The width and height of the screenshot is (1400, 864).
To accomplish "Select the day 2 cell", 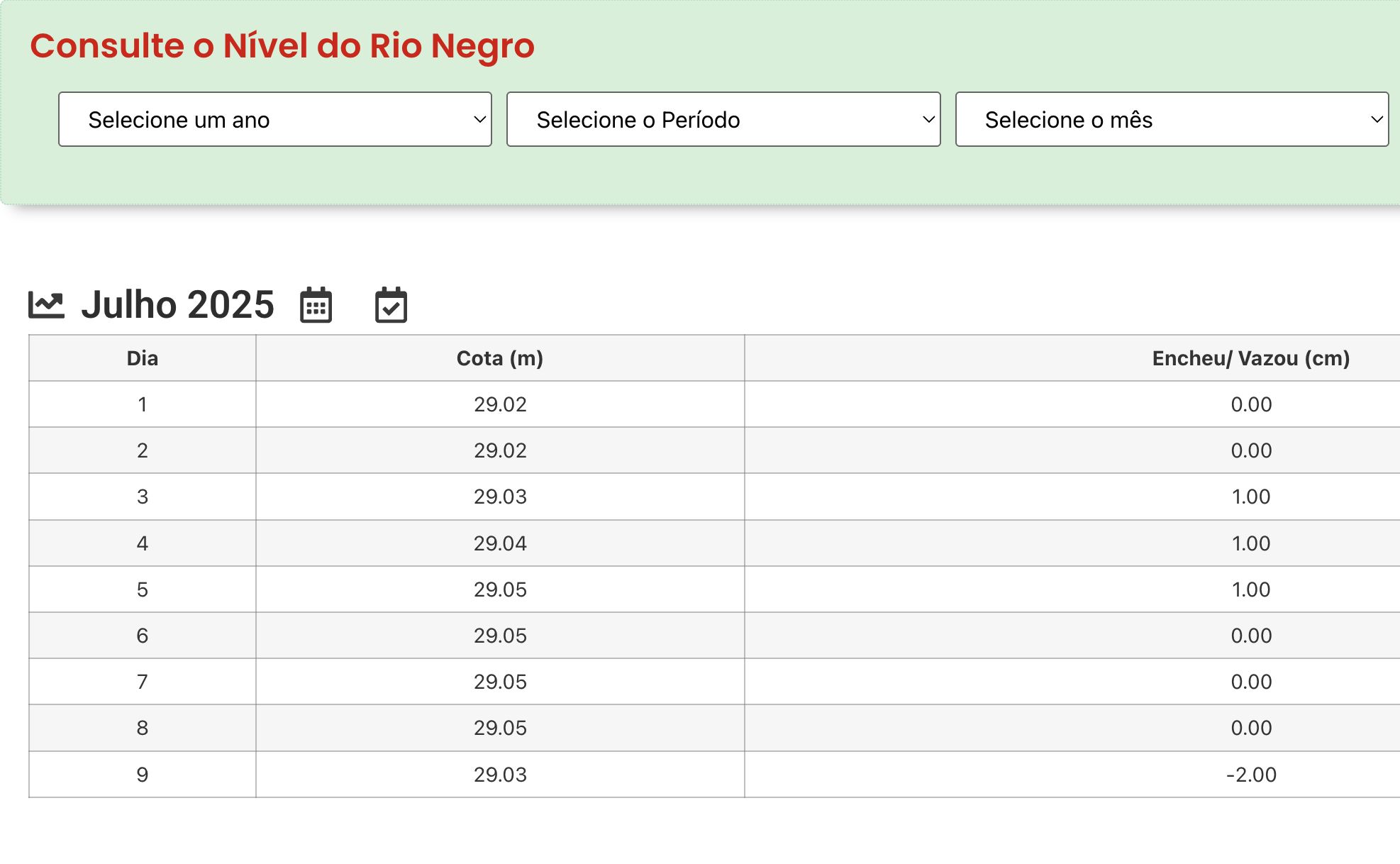I will coord(143,450).
